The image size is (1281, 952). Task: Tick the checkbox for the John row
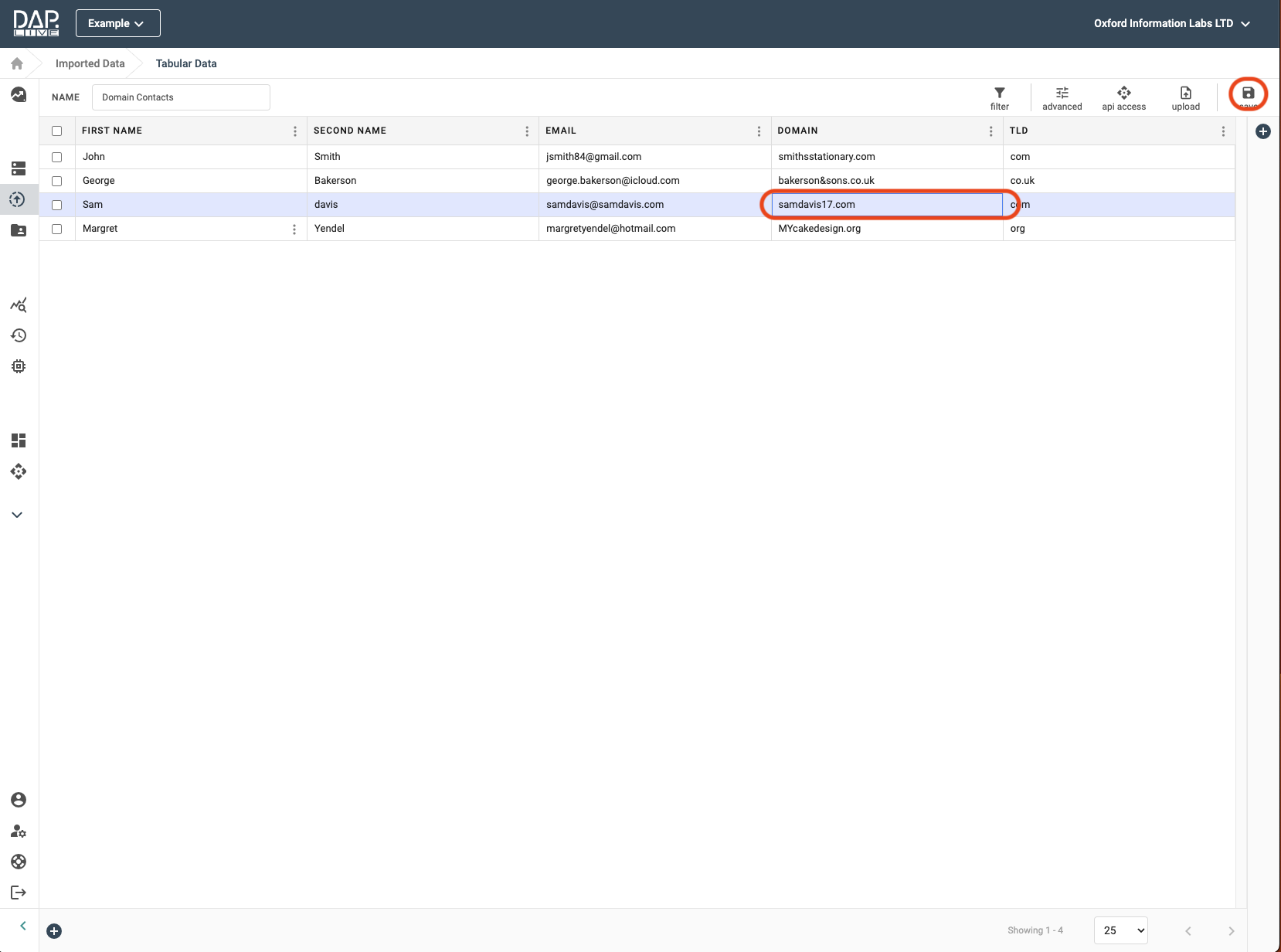pos(57,157)
